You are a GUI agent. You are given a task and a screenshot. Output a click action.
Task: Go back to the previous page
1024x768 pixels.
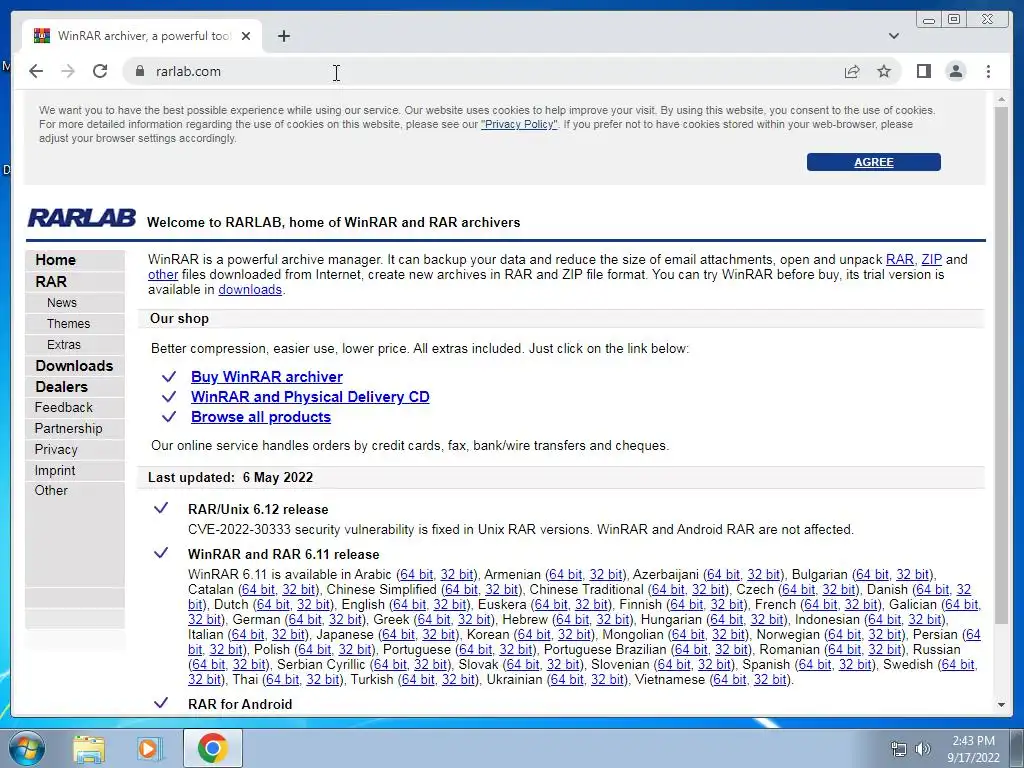point(36,71)
